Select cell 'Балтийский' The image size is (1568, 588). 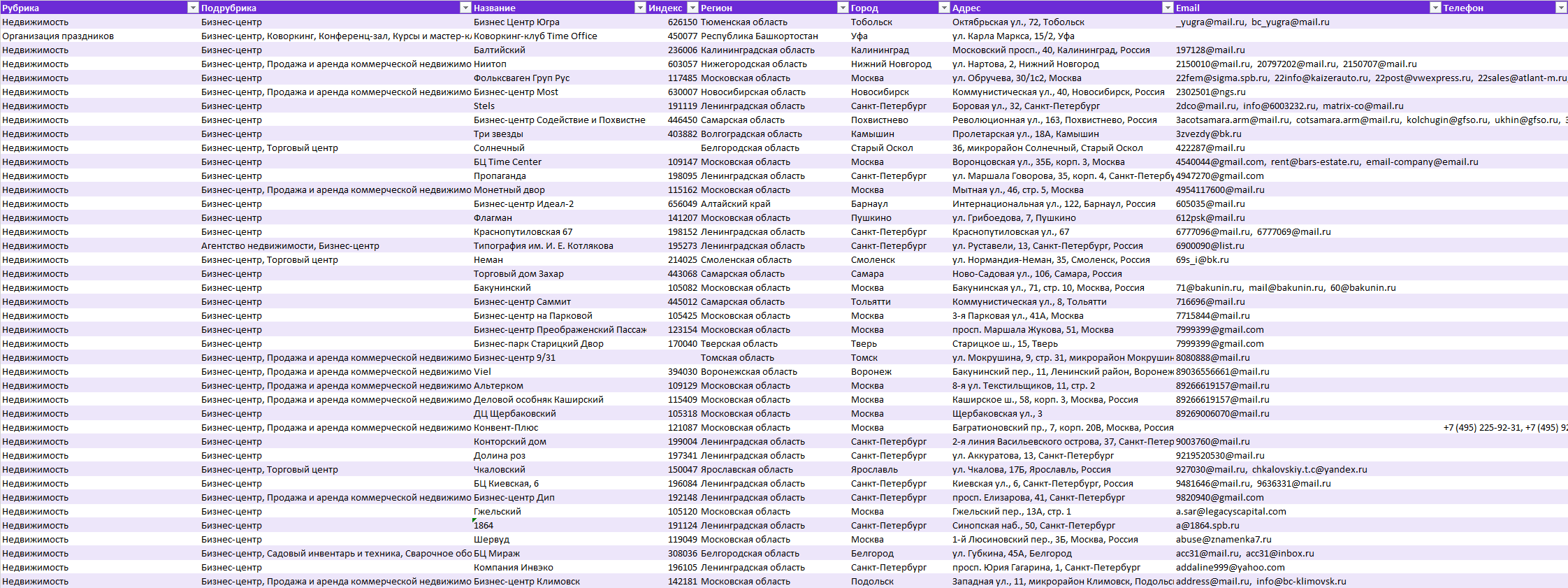(x=559, y=50)
